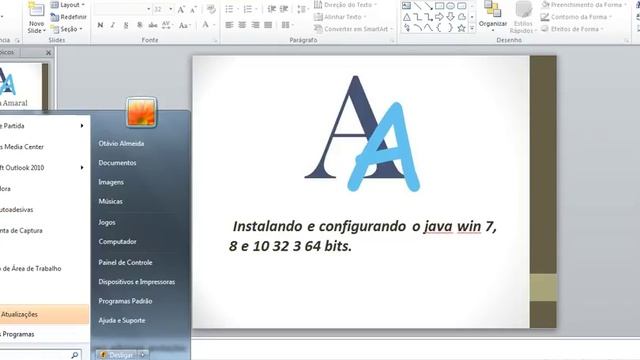Open Programas Padrão in Start menu
640x360 pixels.
pos(125,301)
